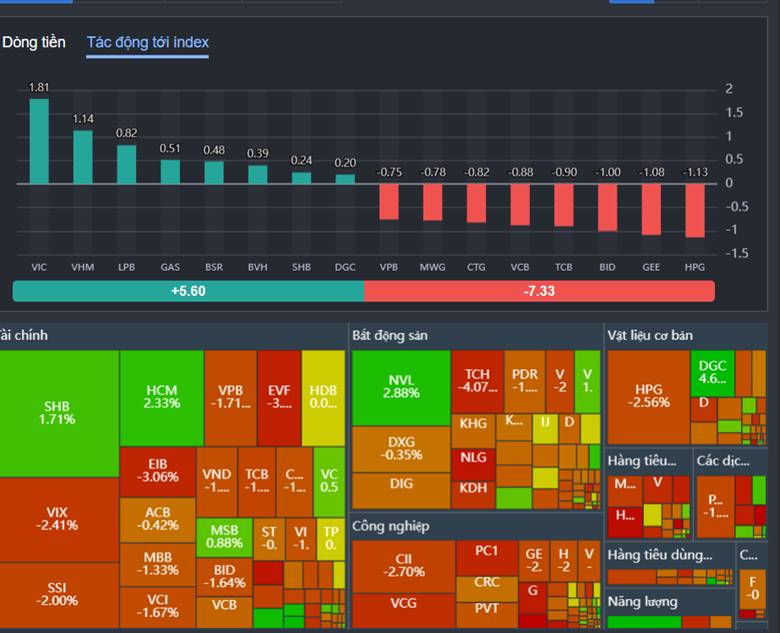Open the NVL 2.88% tile
Image resolution: width=780 pixels, height=633 pixels.
point(401,388)
